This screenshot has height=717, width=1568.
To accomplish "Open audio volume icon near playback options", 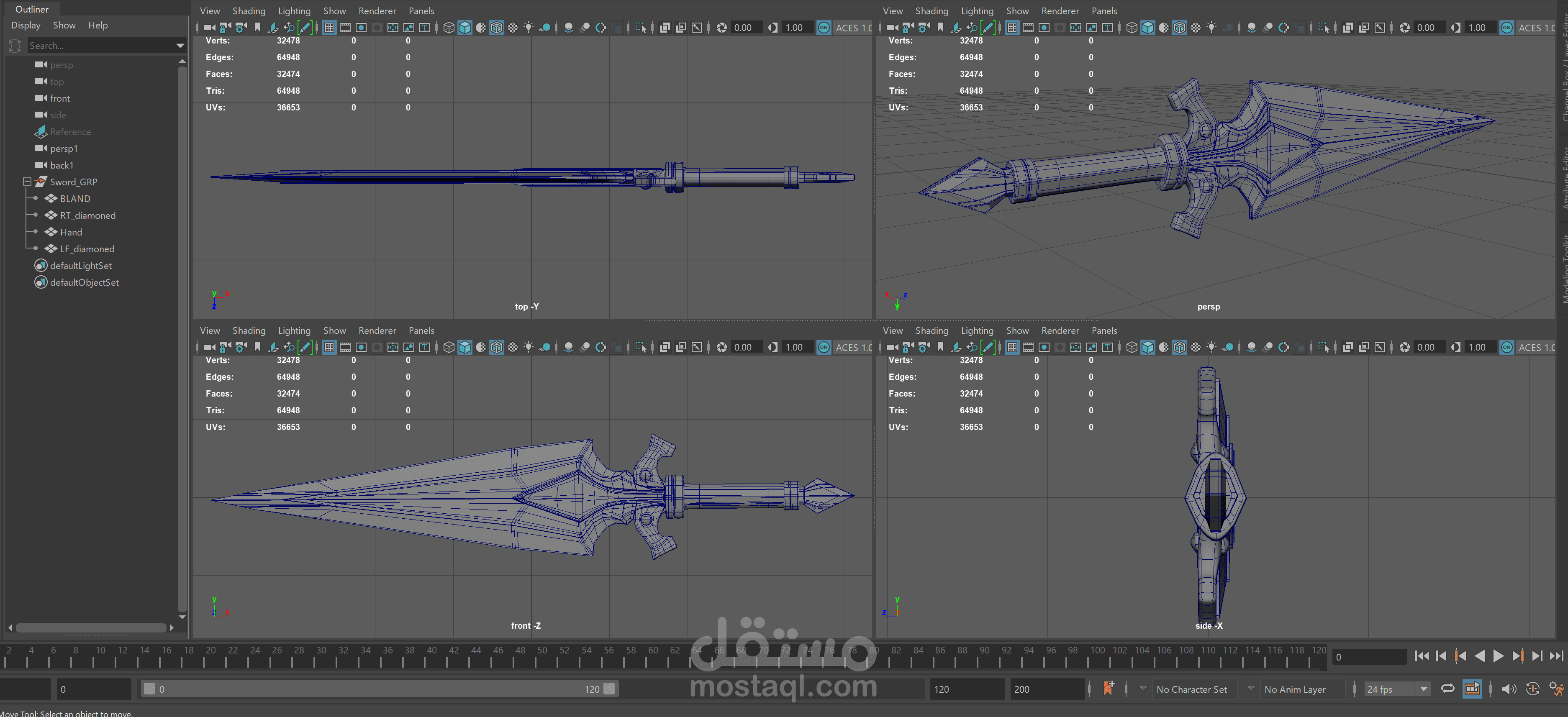I will (x=1508, y=689).
